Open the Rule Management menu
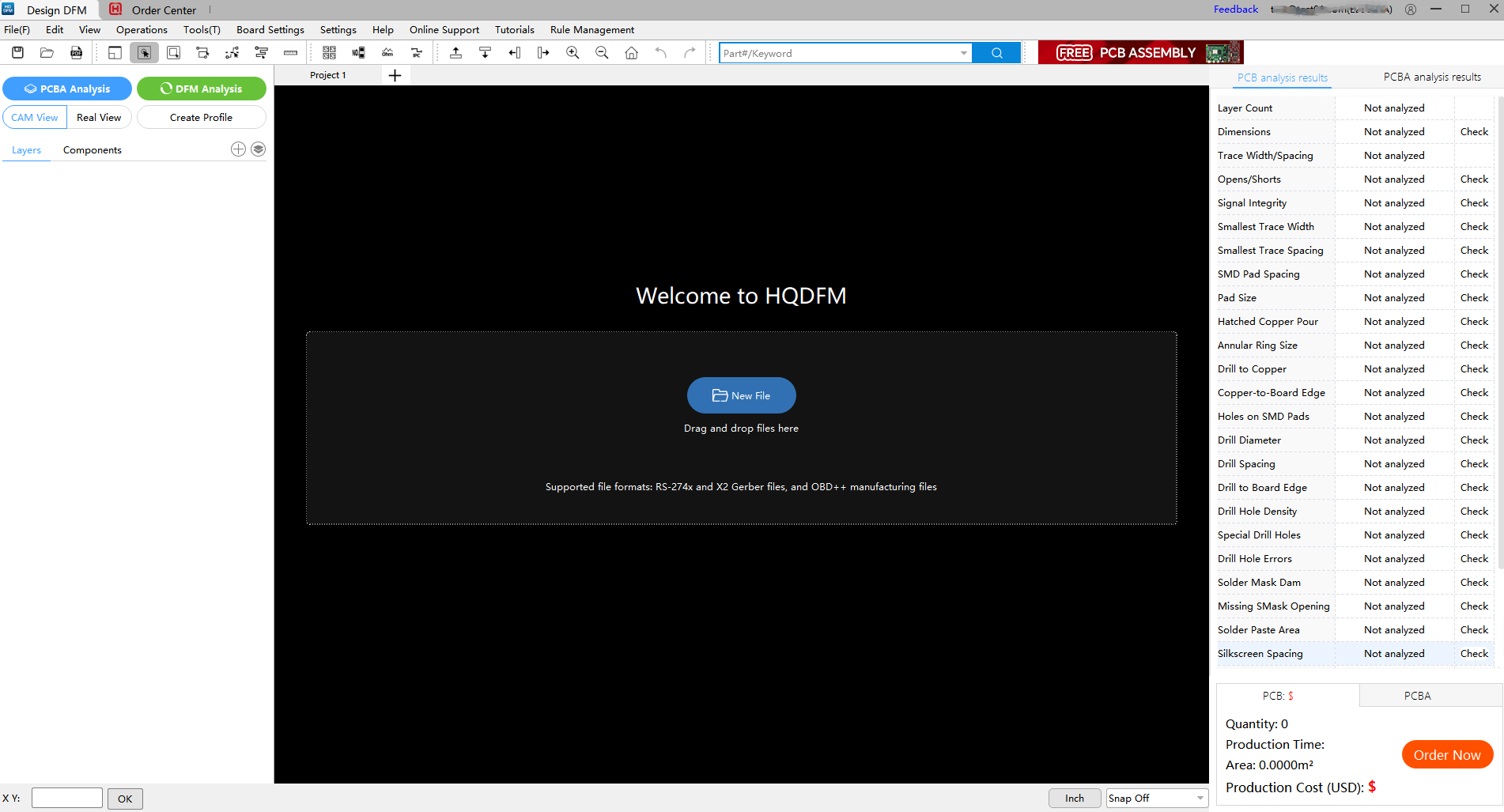Screen dimensions: 1504x812 (x=591, y=30)
